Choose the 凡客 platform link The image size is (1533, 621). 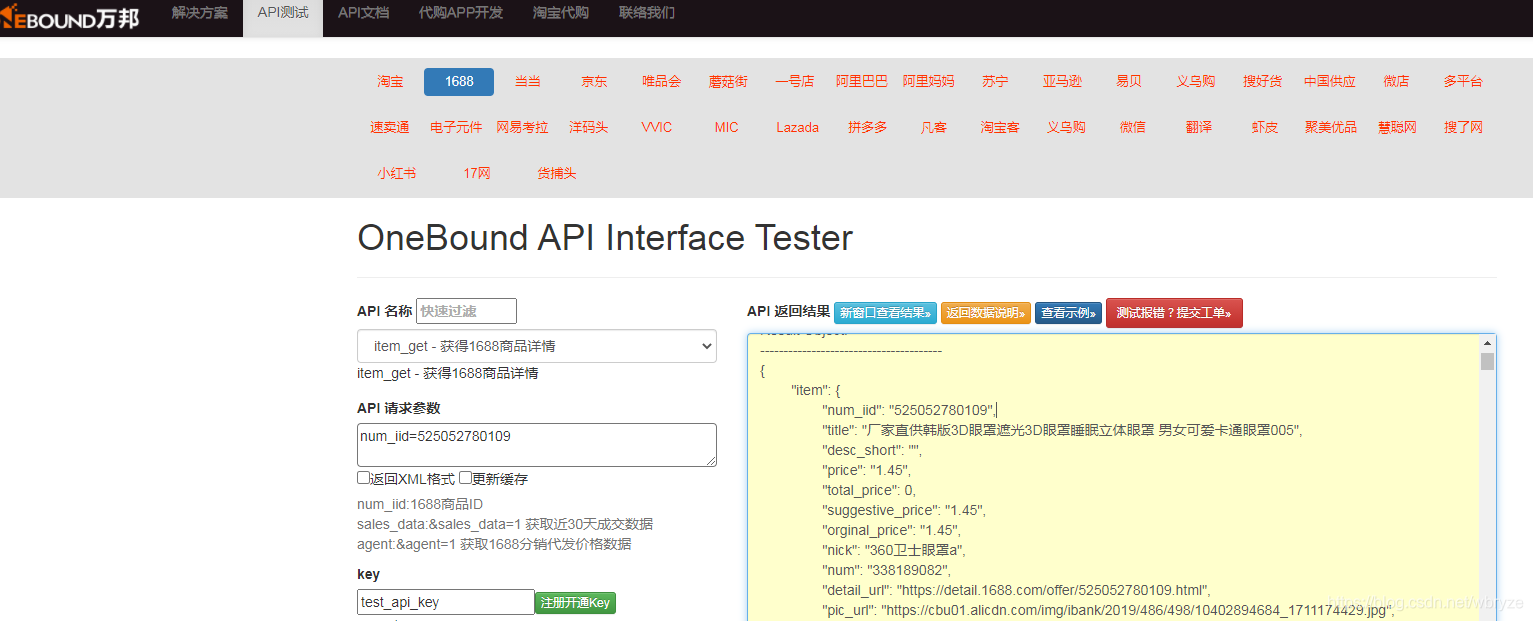tap(934, 128)
